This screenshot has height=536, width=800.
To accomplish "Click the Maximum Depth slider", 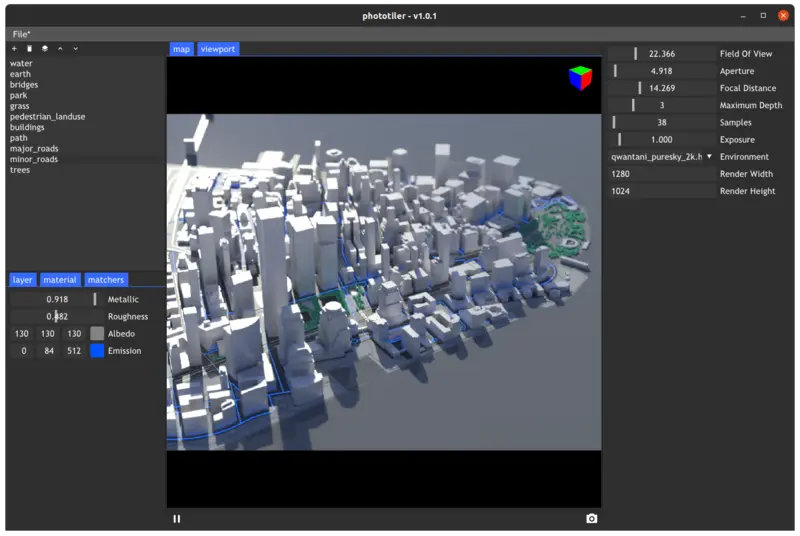I will (662, 105).
